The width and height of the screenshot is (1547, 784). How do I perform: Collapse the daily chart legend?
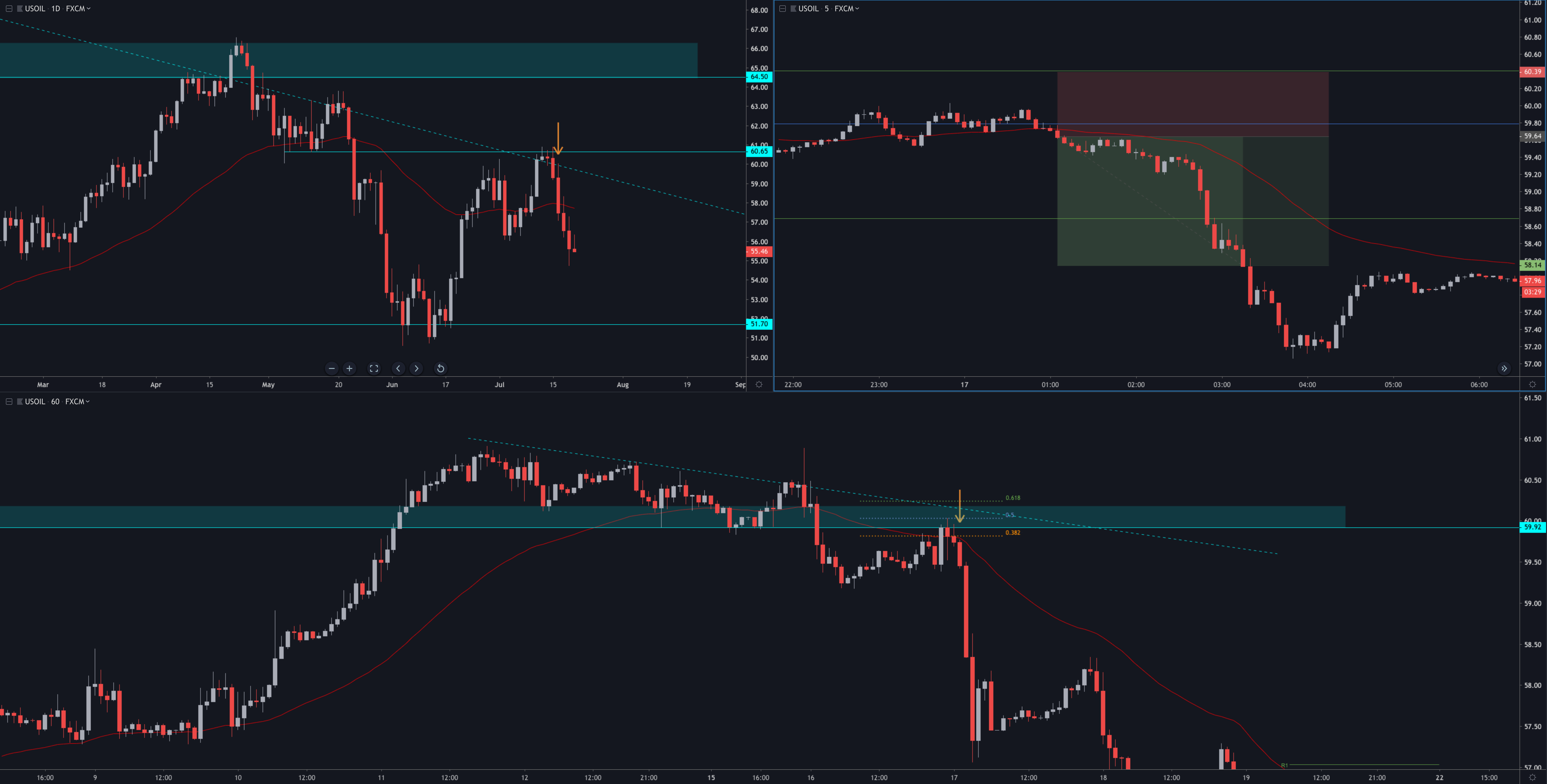click(x=9, y=8)
